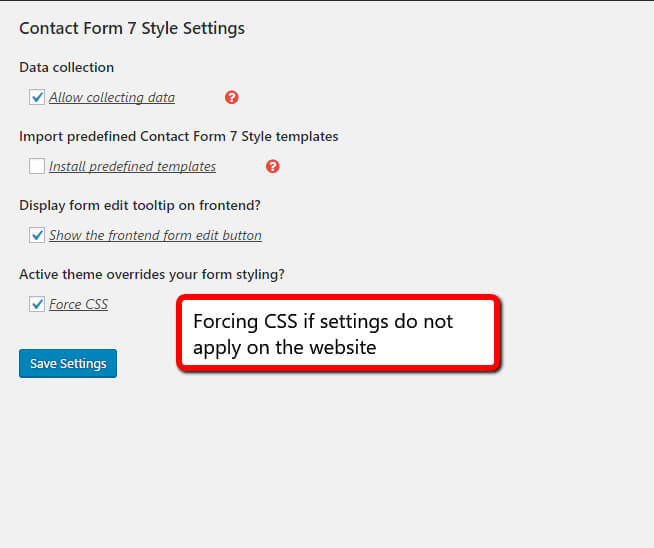Select Active theme overrides your form styling heading

152,274
